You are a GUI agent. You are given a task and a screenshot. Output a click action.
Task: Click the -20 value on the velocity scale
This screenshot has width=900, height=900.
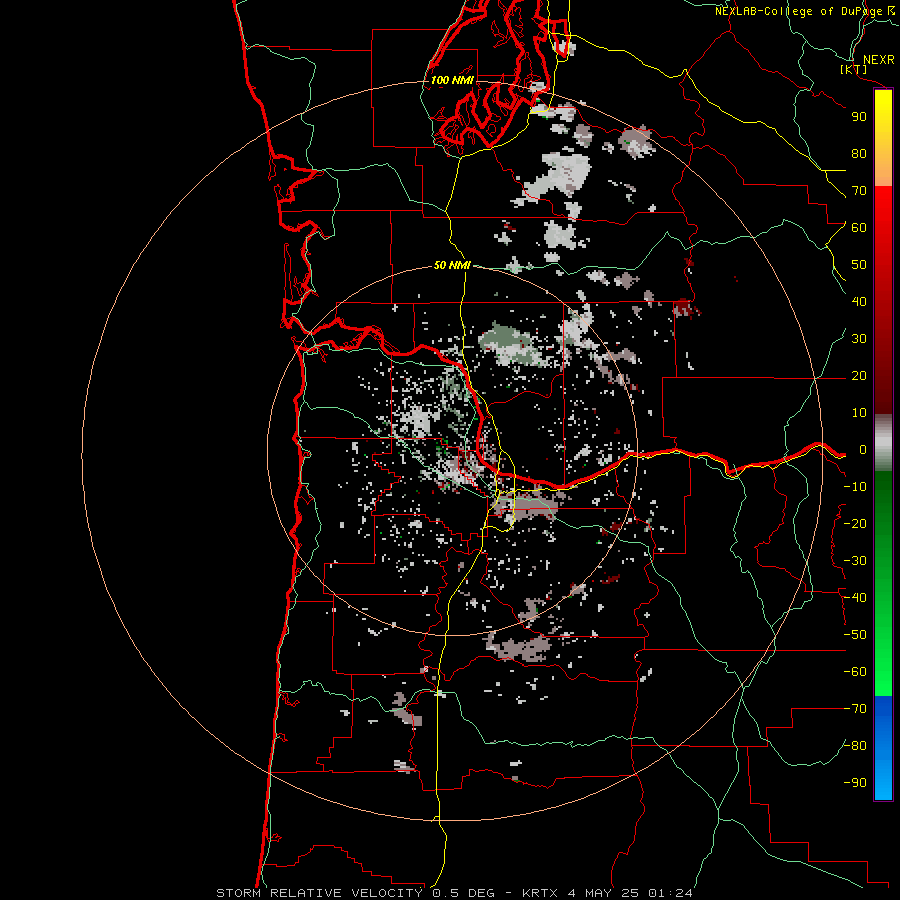coord(855,524)
